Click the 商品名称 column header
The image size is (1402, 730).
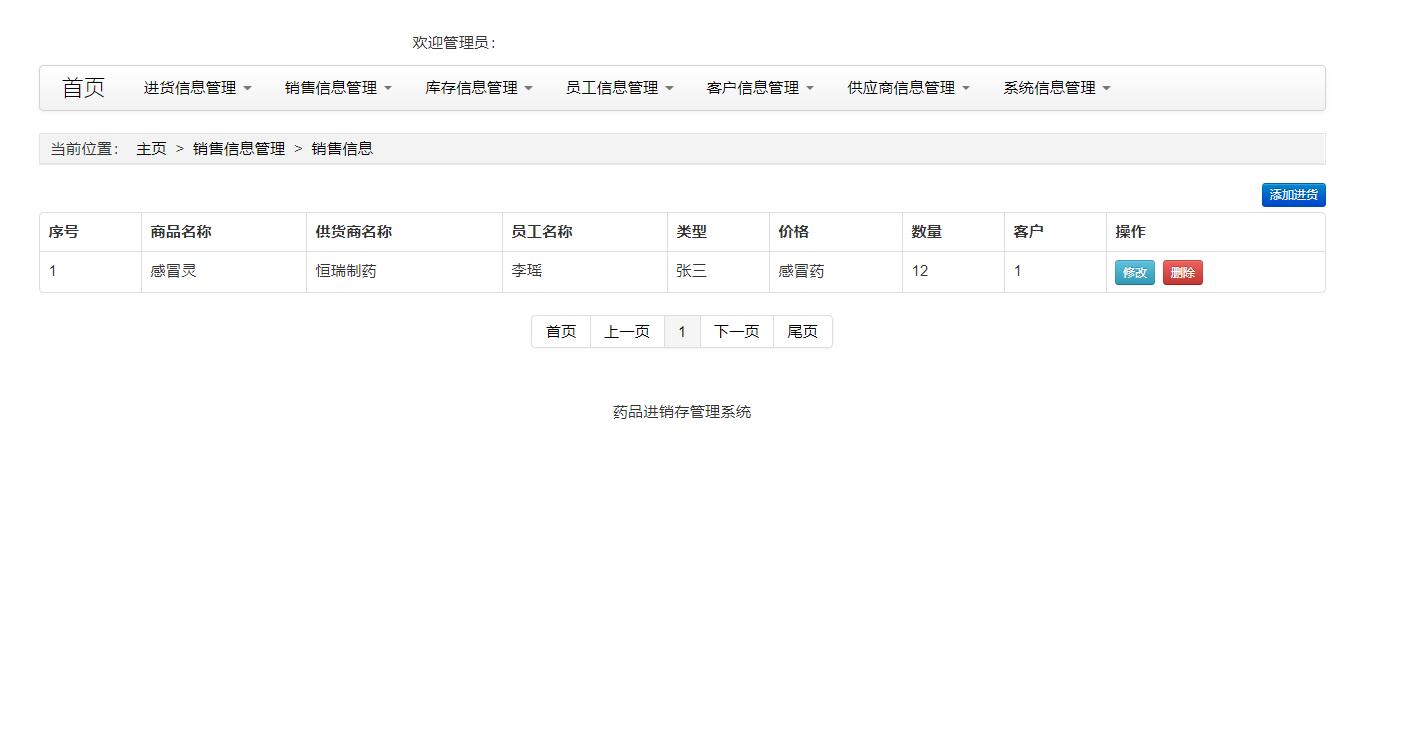pos(175,231)
